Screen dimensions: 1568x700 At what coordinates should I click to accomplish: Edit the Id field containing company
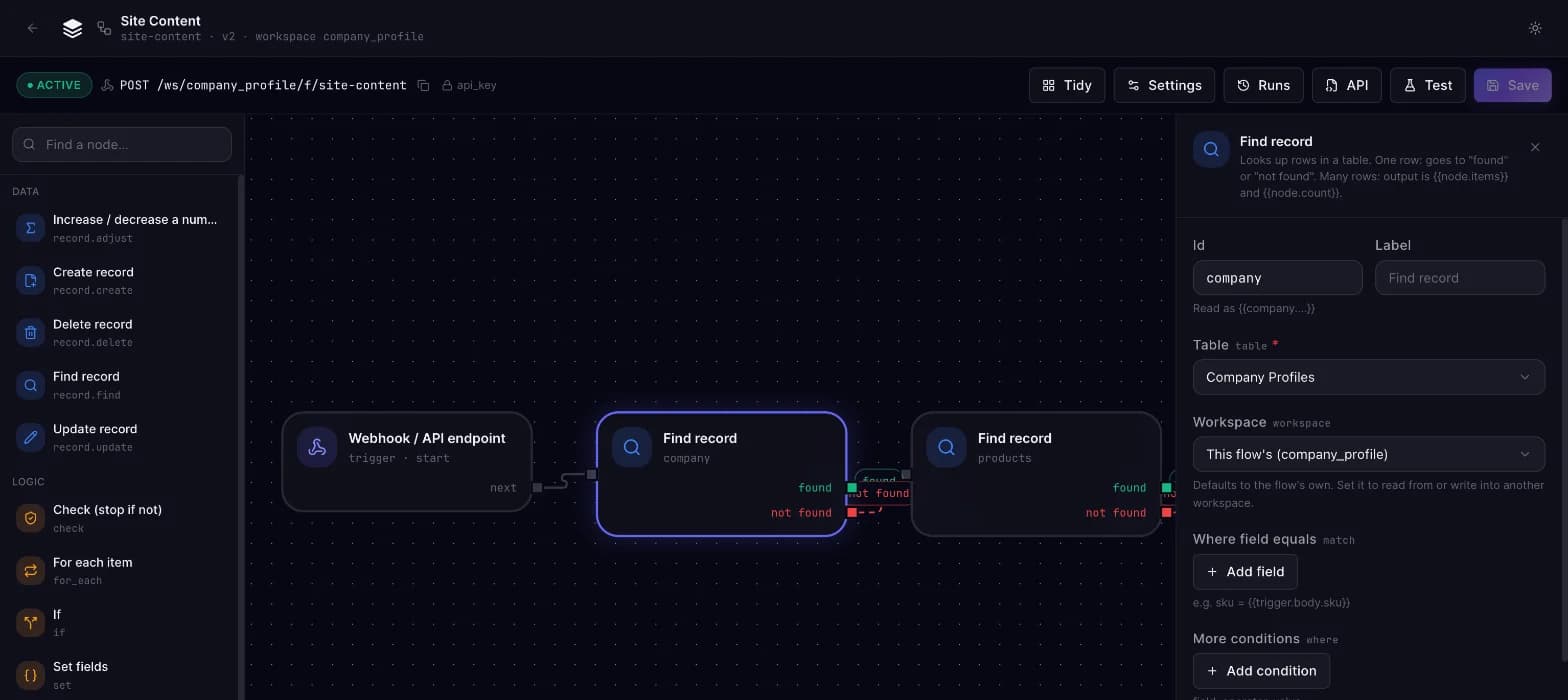click(x=1277, y=278)
